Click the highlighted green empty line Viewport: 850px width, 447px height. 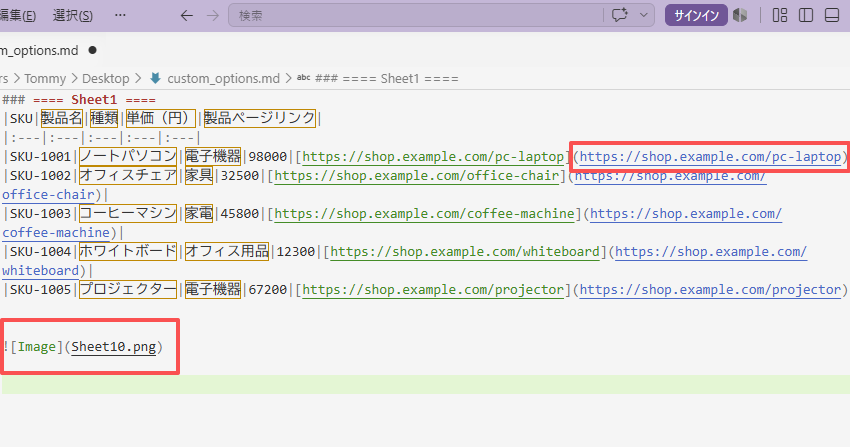pos(426,384)
